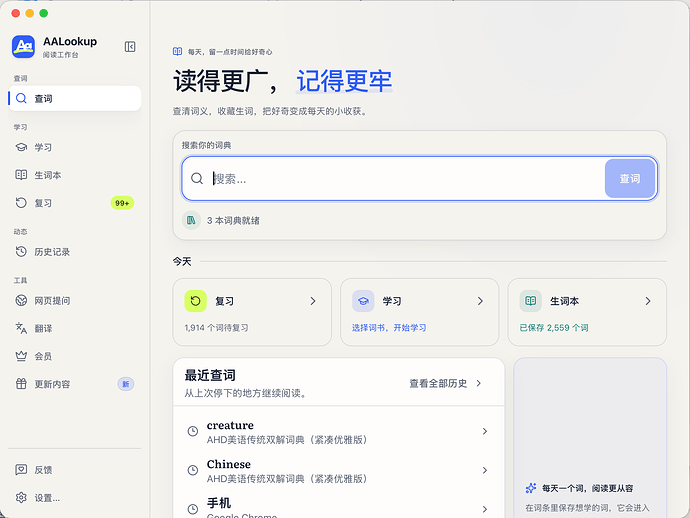This screenshot has width=690, height=518.
Task: Expand the 复习 card chevron
Action: [313, 301]
